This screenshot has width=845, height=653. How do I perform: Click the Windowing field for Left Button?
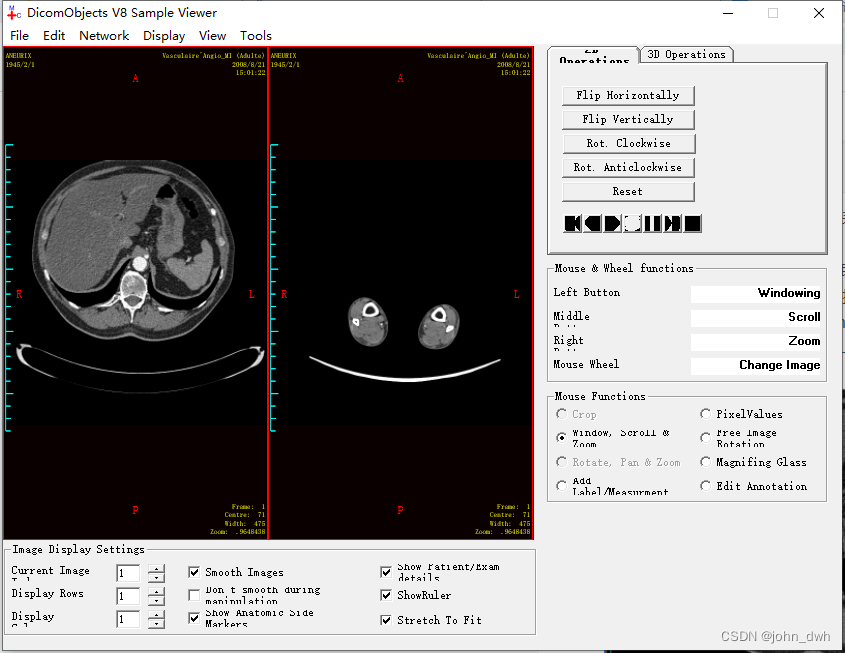point(756,293)
